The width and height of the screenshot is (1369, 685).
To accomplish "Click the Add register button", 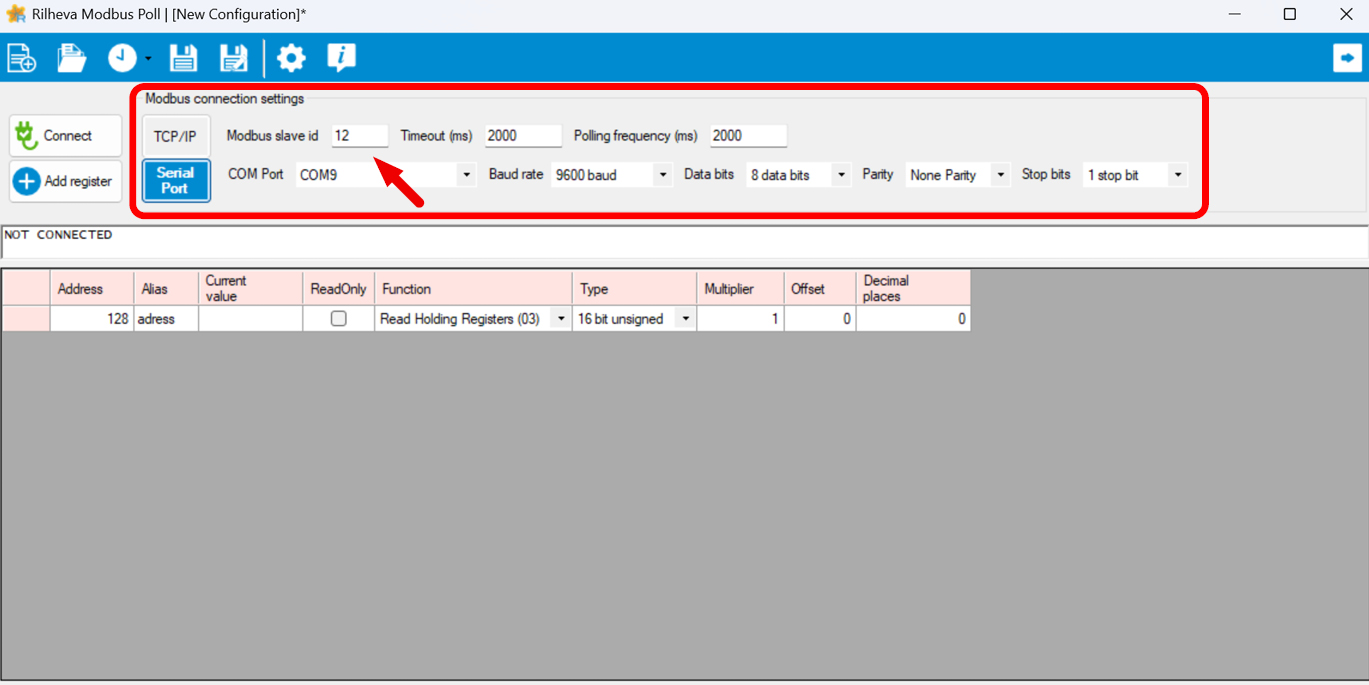I will tap(66, 181).
